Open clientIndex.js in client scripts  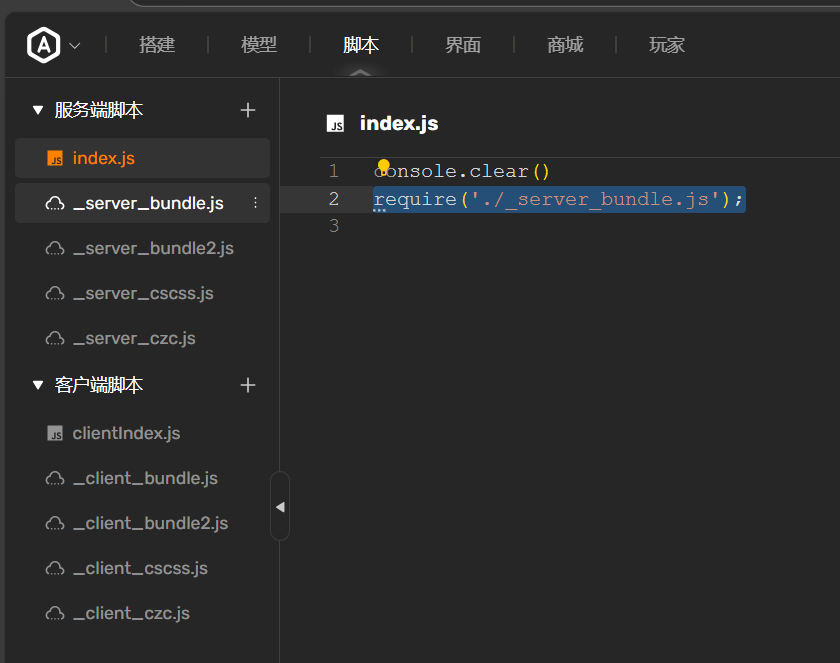pos(126,433)
